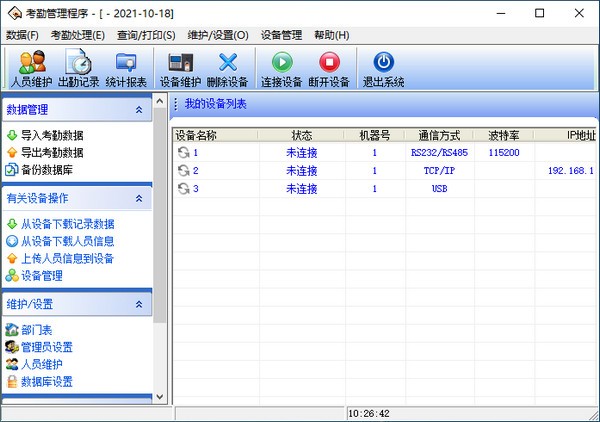Screen dimensions: 600x422
Task: Click 从设备下载记录数据 link
Action: [x=67, y=224]
